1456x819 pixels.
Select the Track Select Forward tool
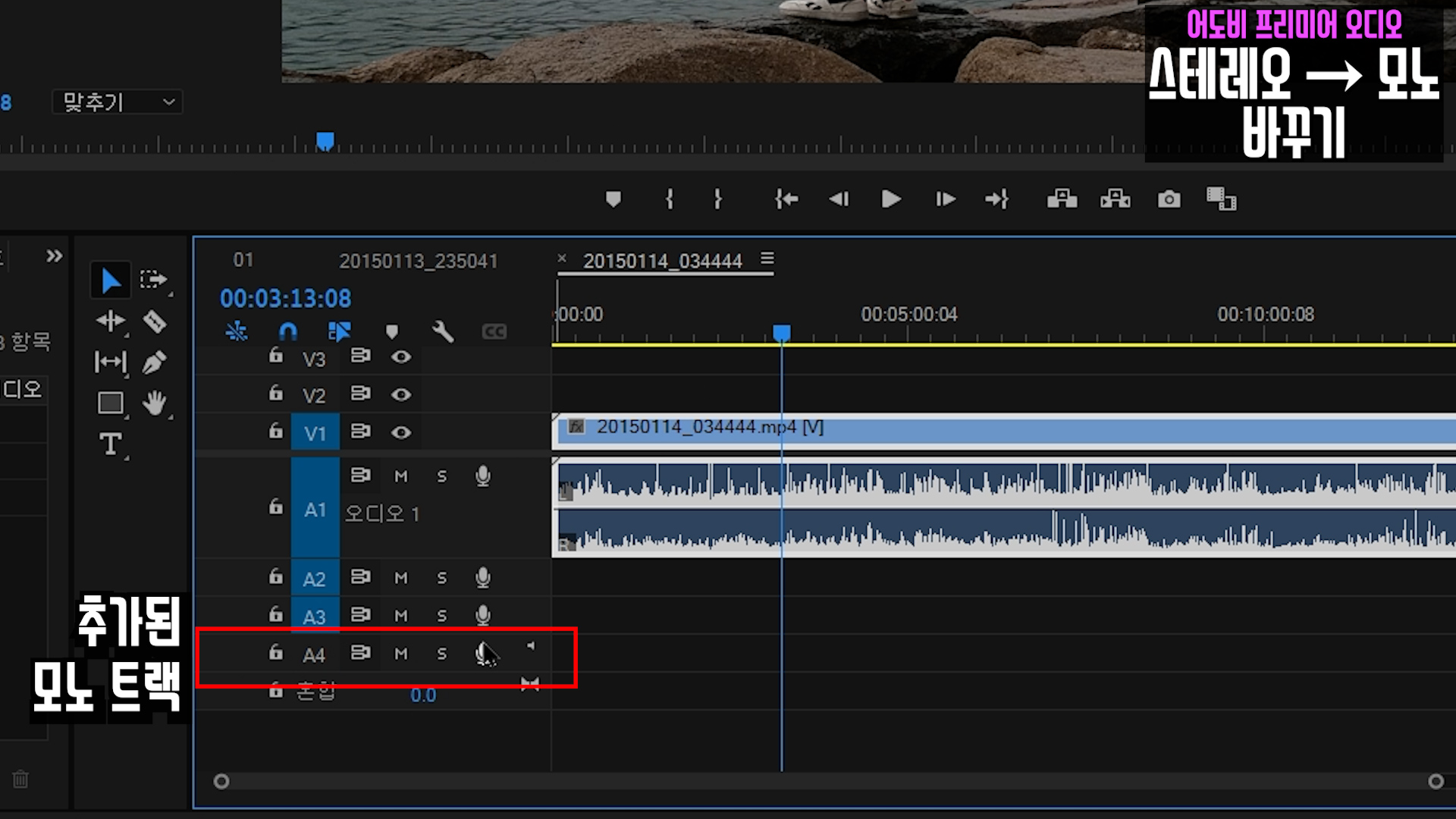[153, 280]
